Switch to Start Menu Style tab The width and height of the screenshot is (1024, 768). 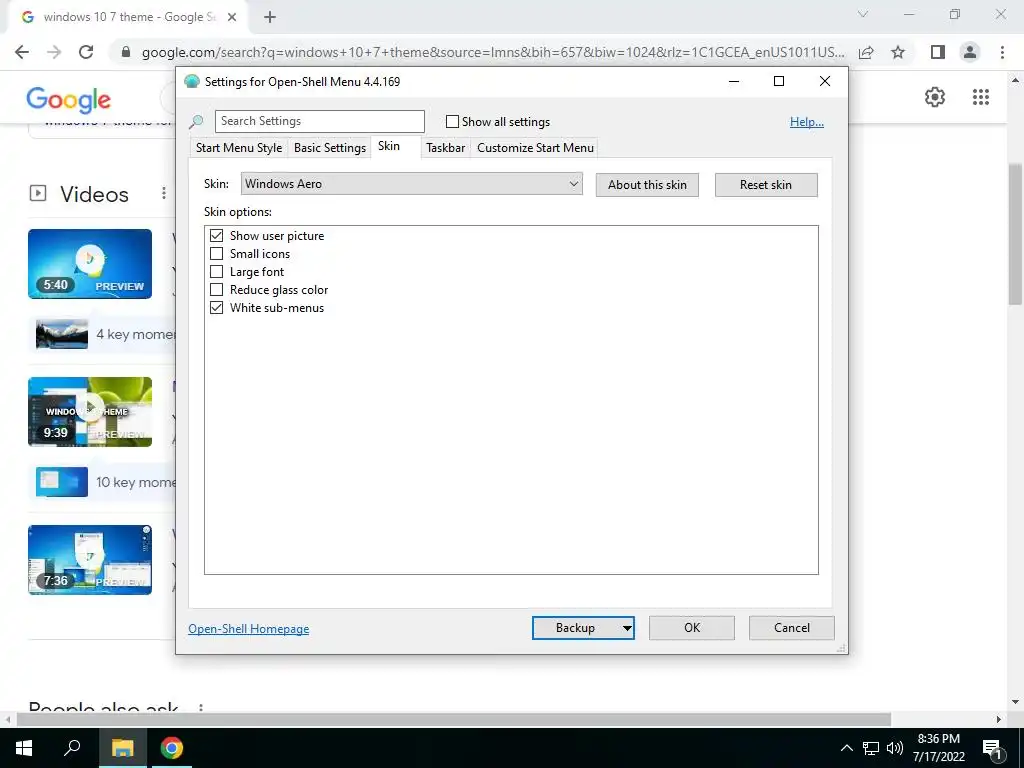239,148
